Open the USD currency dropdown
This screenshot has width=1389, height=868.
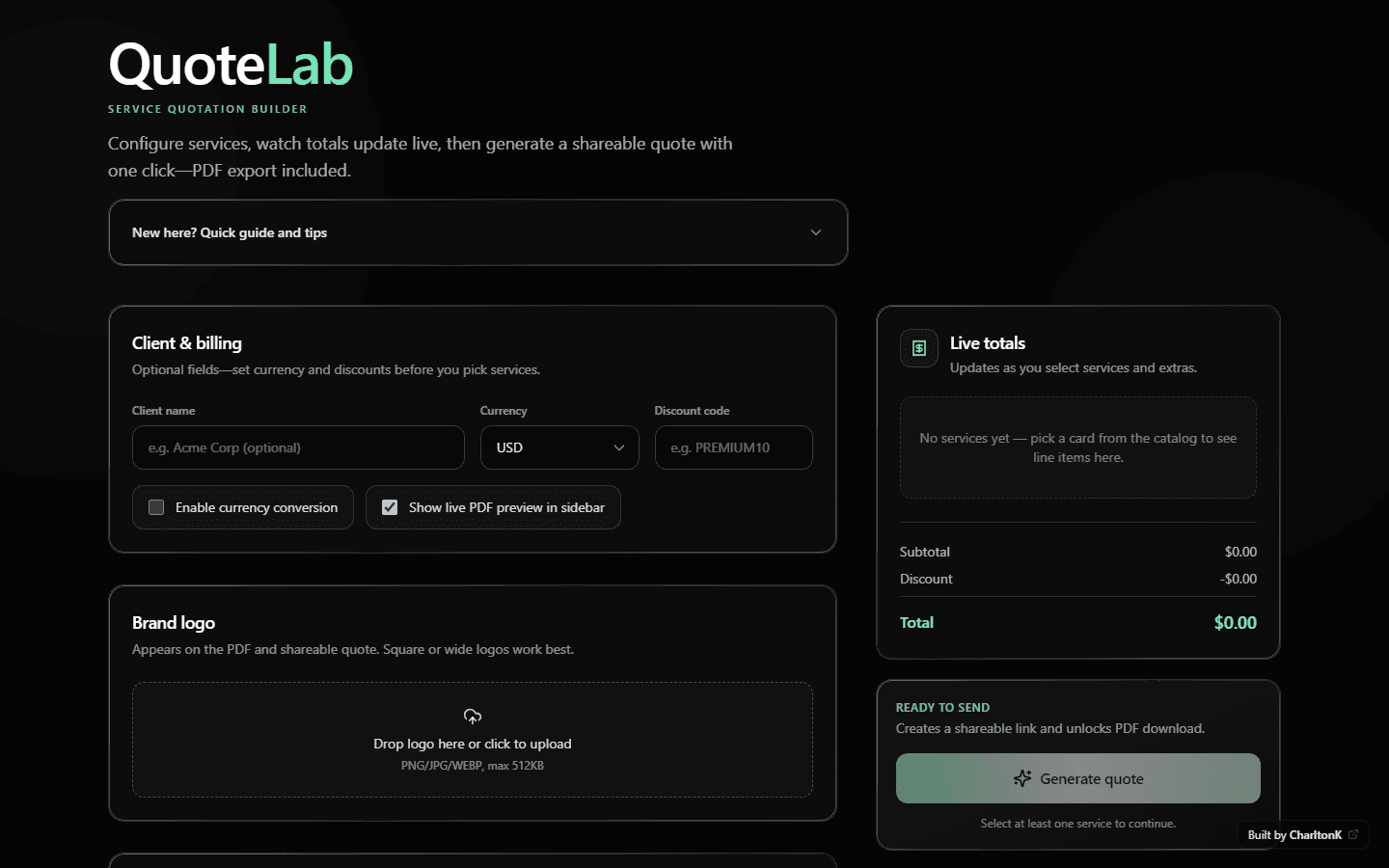[559, 448]
